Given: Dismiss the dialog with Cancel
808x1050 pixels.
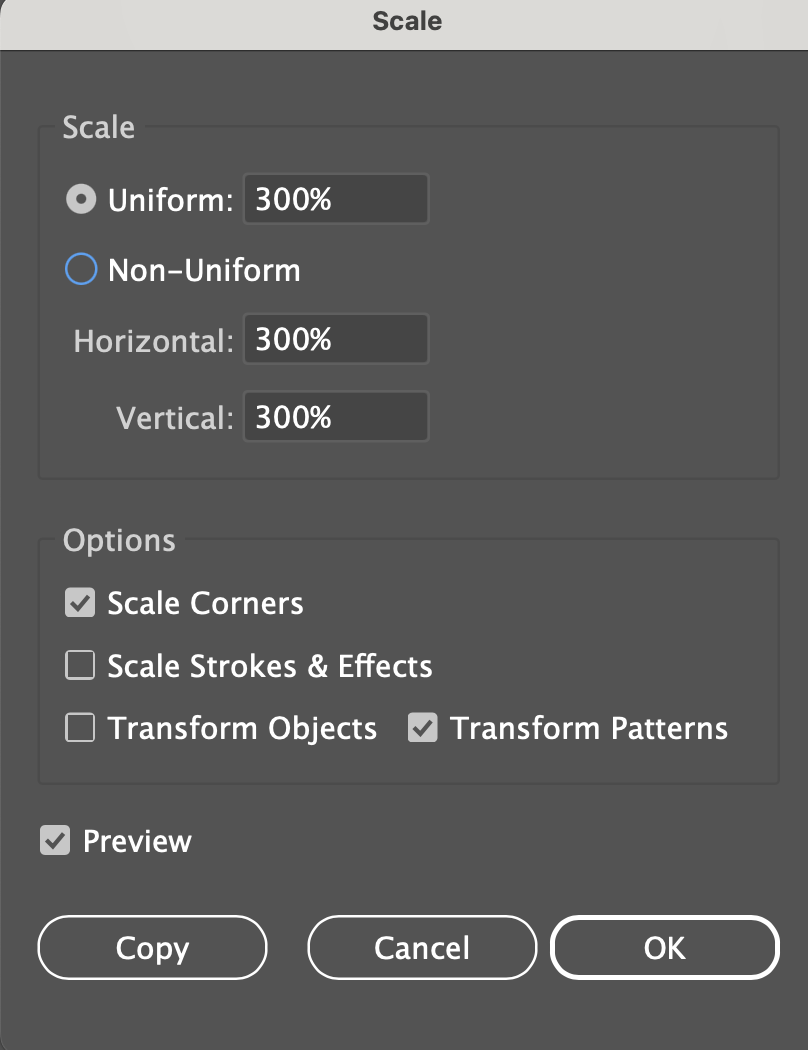Looking at the screenshot, I should tap(421, 947).
